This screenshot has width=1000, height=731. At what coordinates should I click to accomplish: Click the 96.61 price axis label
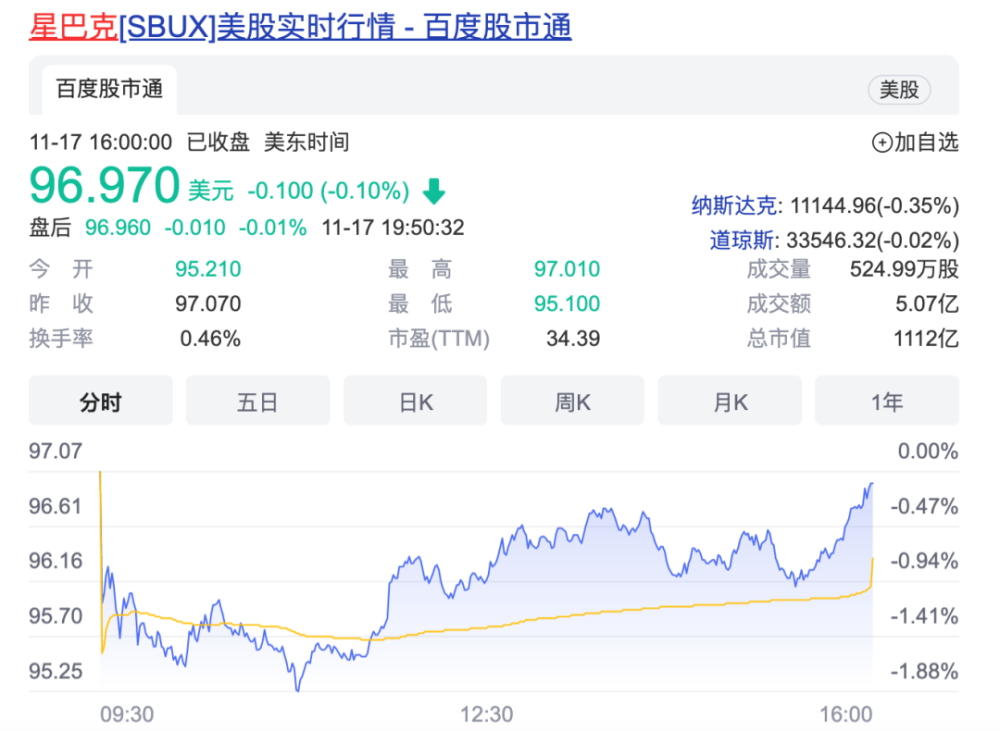(55, 506)
